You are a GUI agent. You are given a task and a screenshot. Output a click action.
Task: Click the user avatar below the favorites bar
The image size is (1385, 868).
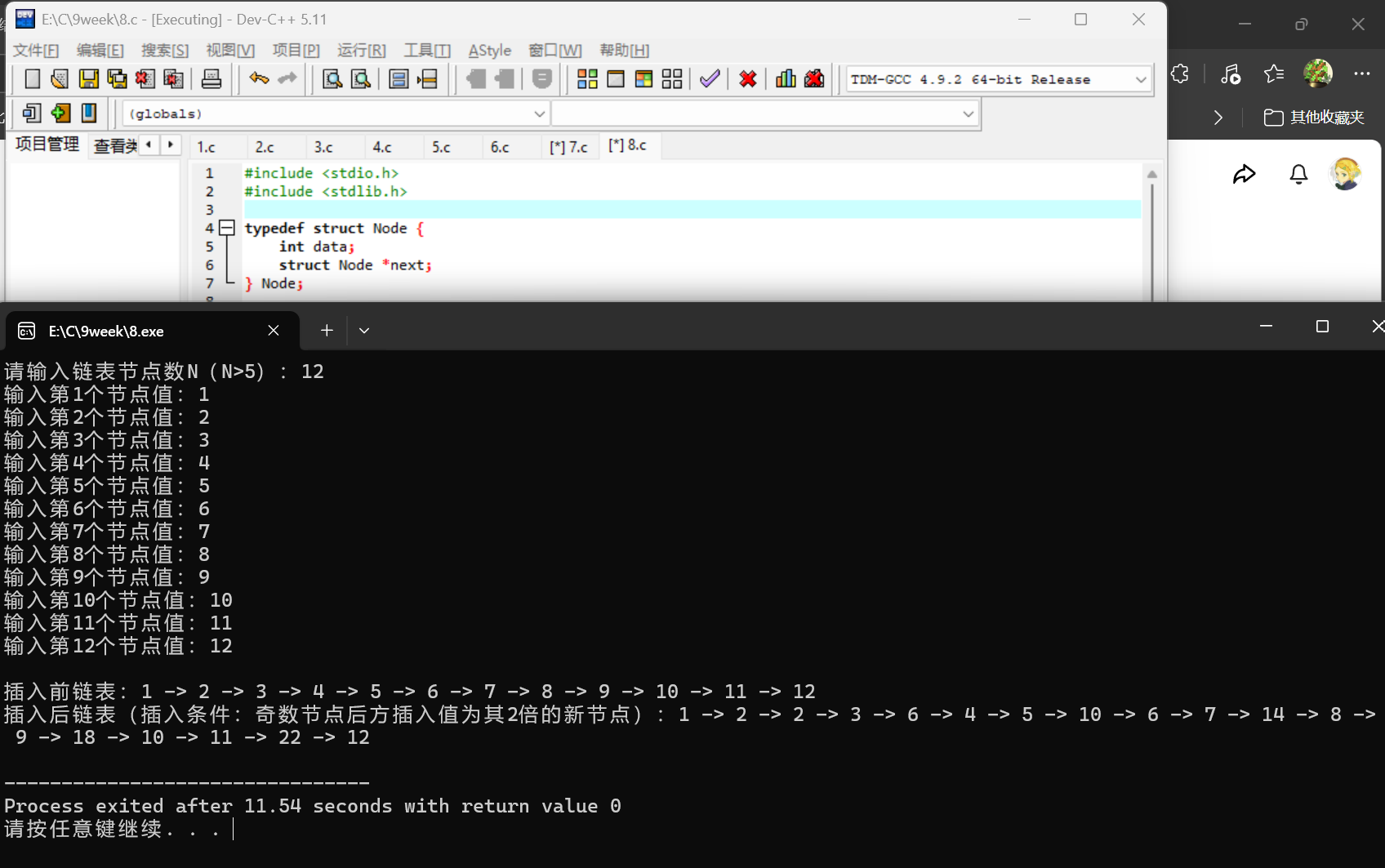pyautogui.click(x=1346, y=174)
